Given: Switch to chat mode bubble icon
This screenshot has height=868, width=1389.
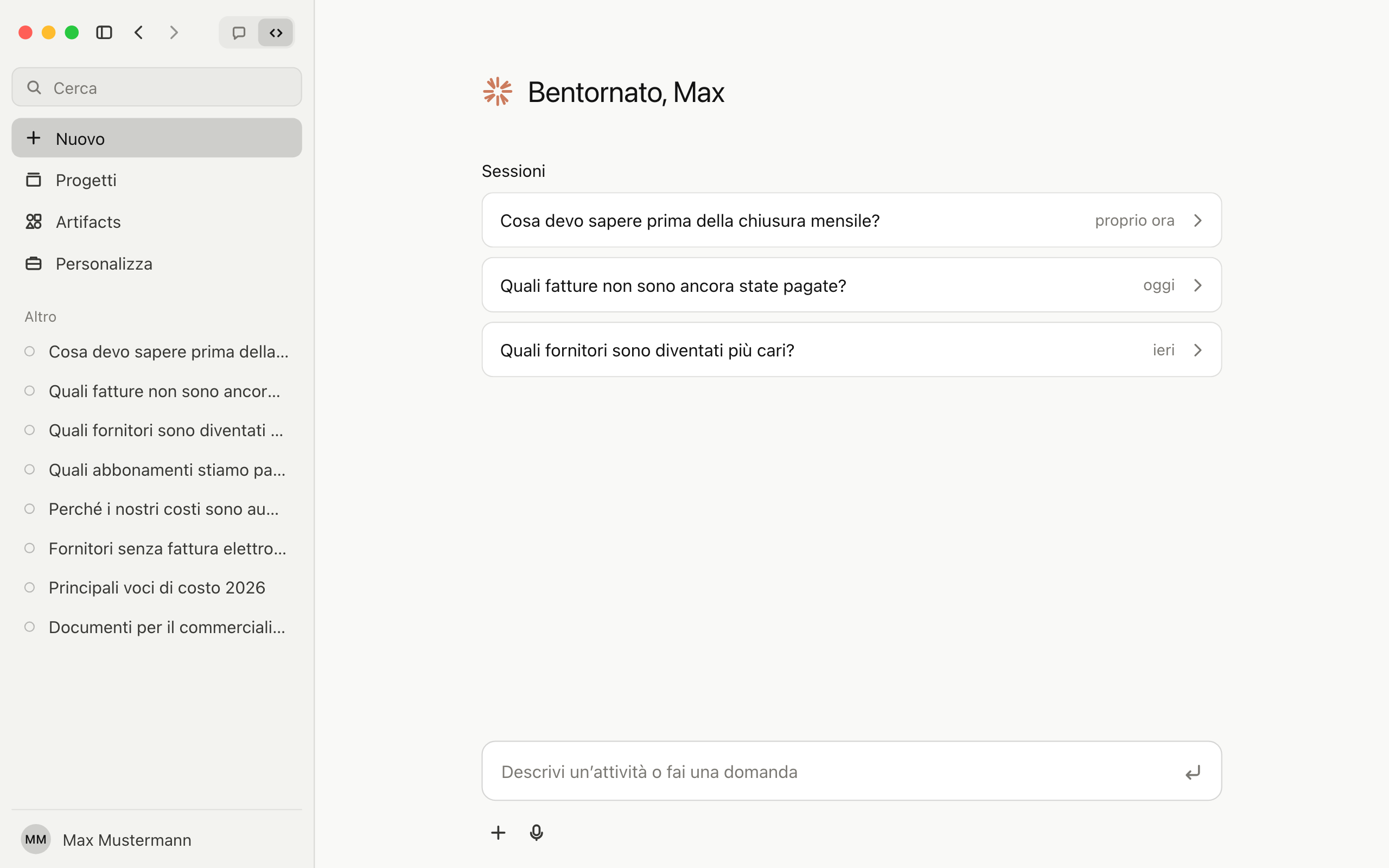Looking at the screenshot, I should pyautogui.click(x=239, y=33).
